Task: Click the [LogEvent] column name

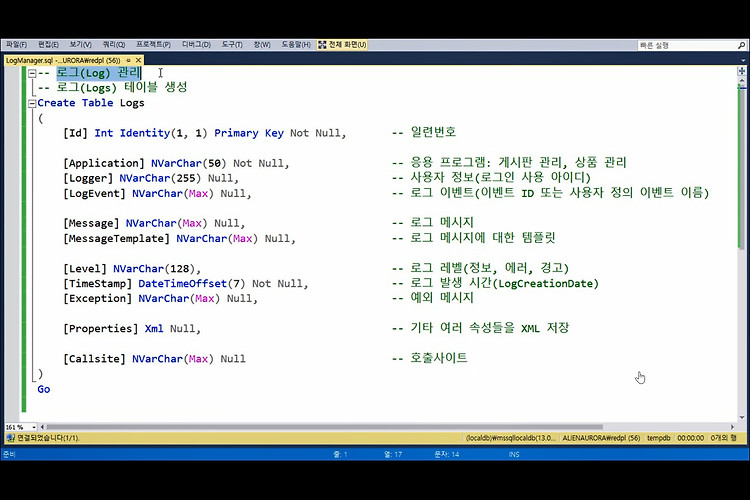Action: click(94, 193)
